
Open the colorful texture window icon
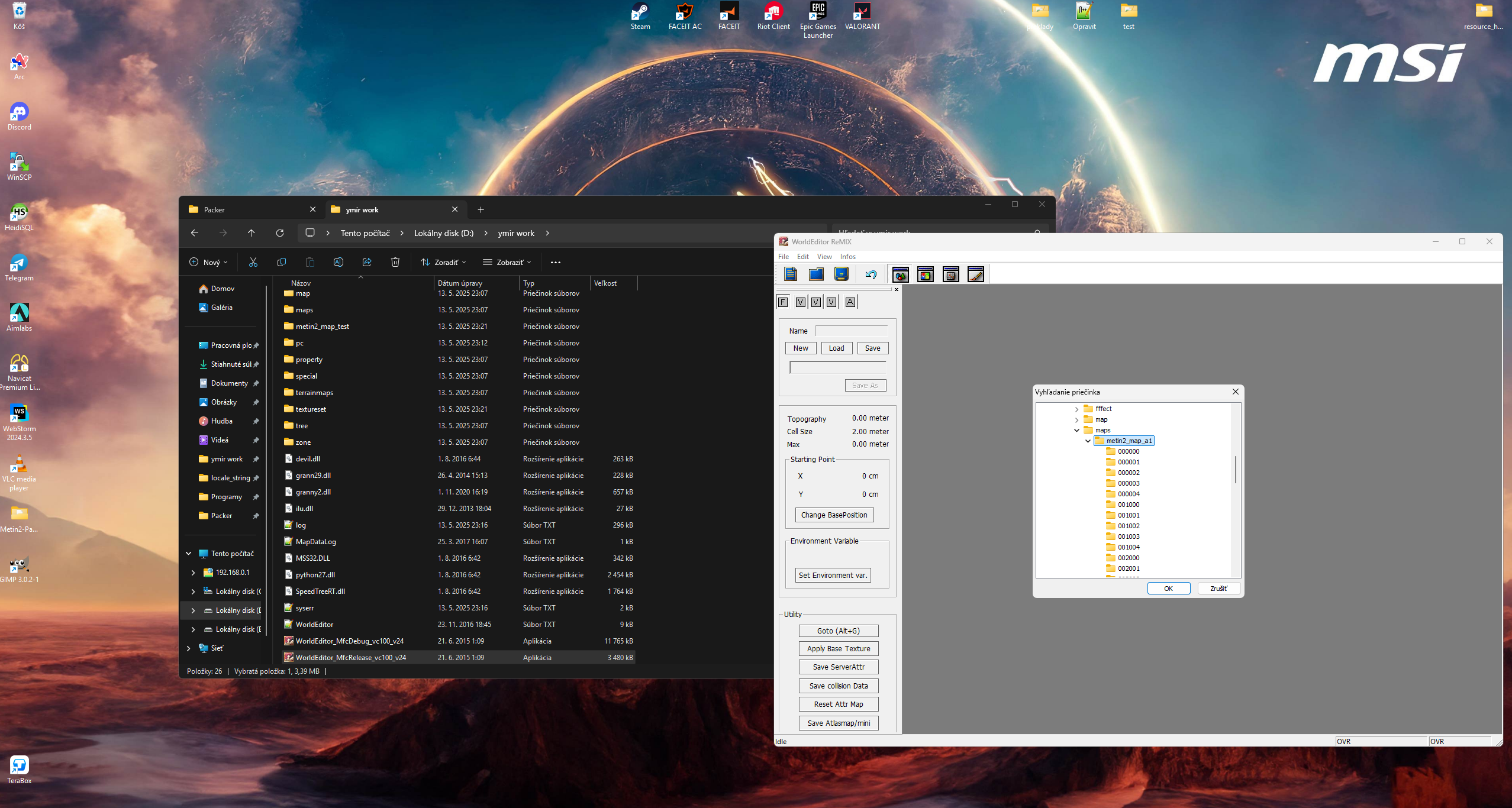point(926,274)
